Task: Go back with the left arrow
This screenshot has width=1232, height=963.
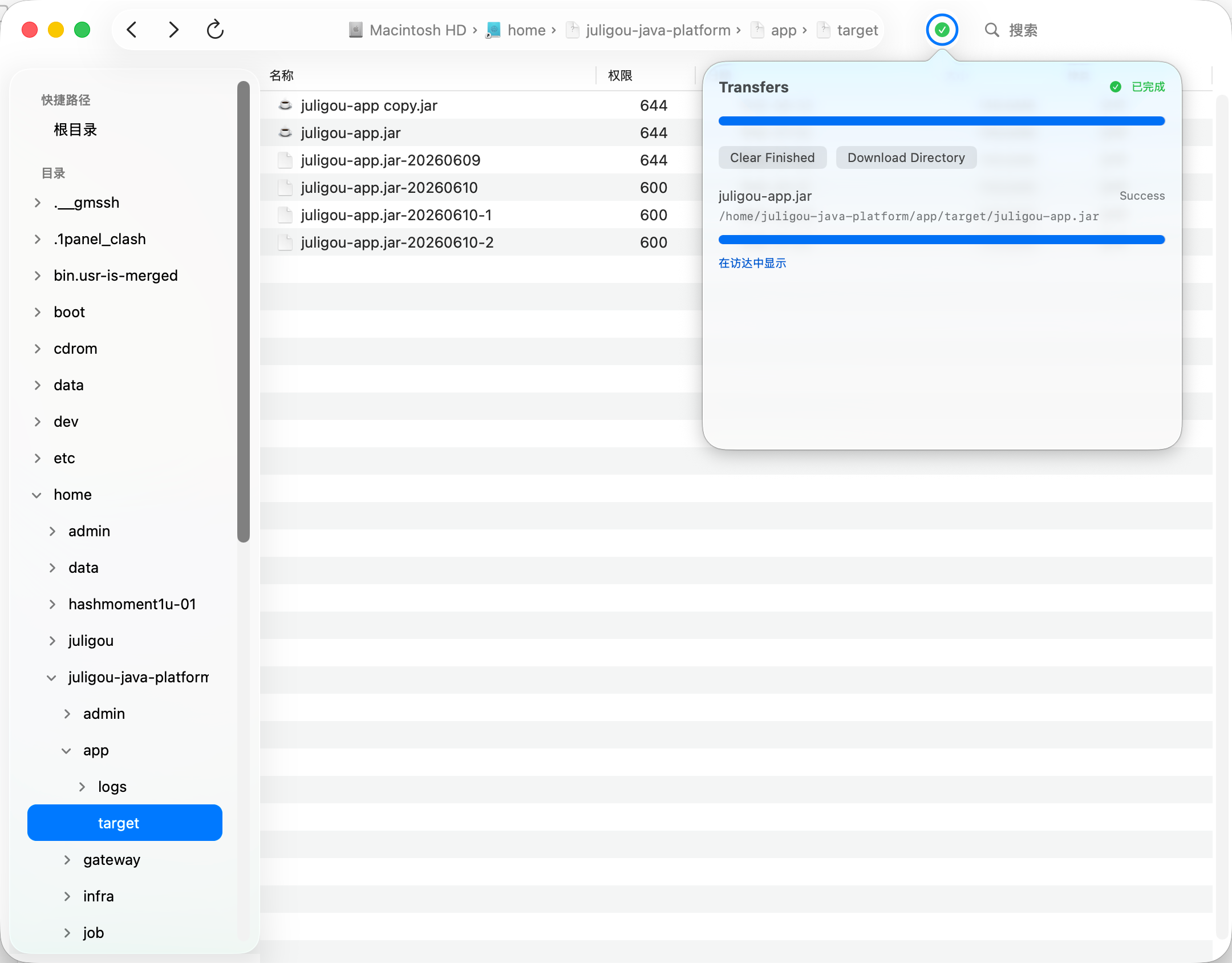Action: pyautogui.click(x=132, y=30)
